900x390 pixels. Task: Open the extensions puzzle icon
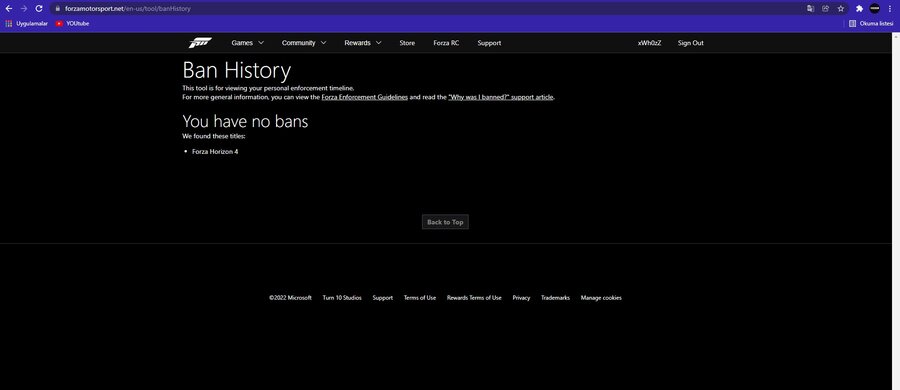click(x=859, y=9)
